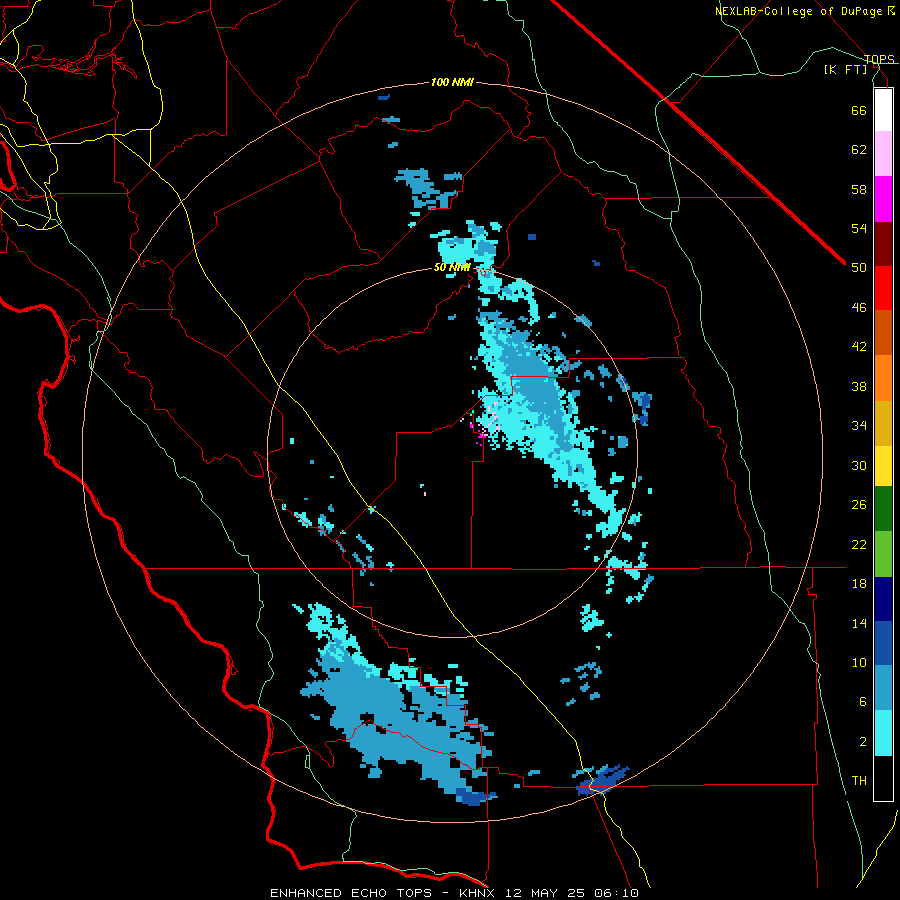Select the dark green legend swatch
Image resolution: width=900 pixels, height=900 pixels.
tap(883, 508)
